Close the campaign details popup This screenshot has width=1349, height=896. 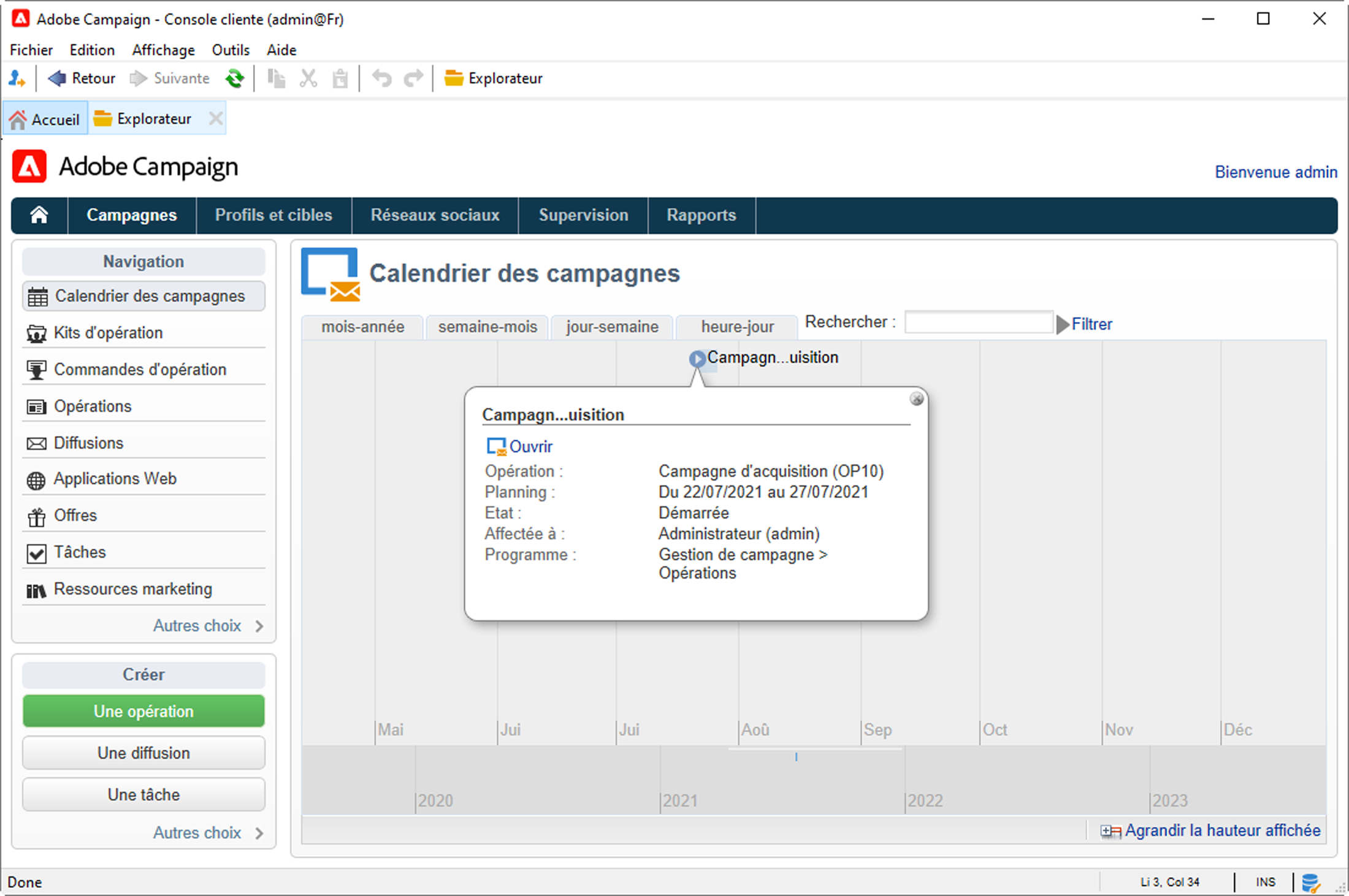916,399
